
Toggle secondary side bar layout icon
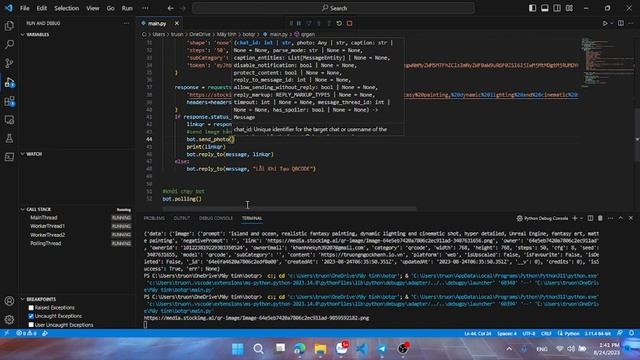pyautogui.click(x=557, y=8)
